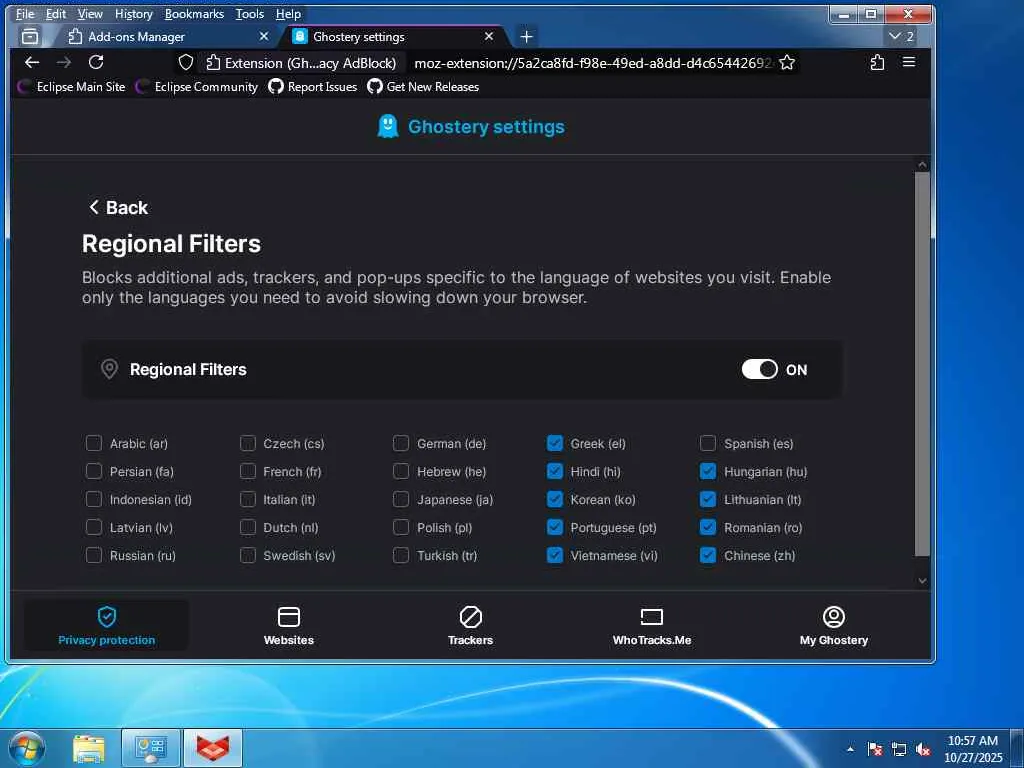Open the File menu
1024x768 pixels.
[x=25, y=14]
